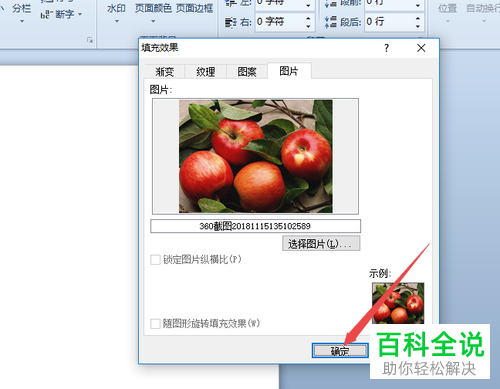
Task: Open the dialog help question mark
Action: click(x=386, y=48)
